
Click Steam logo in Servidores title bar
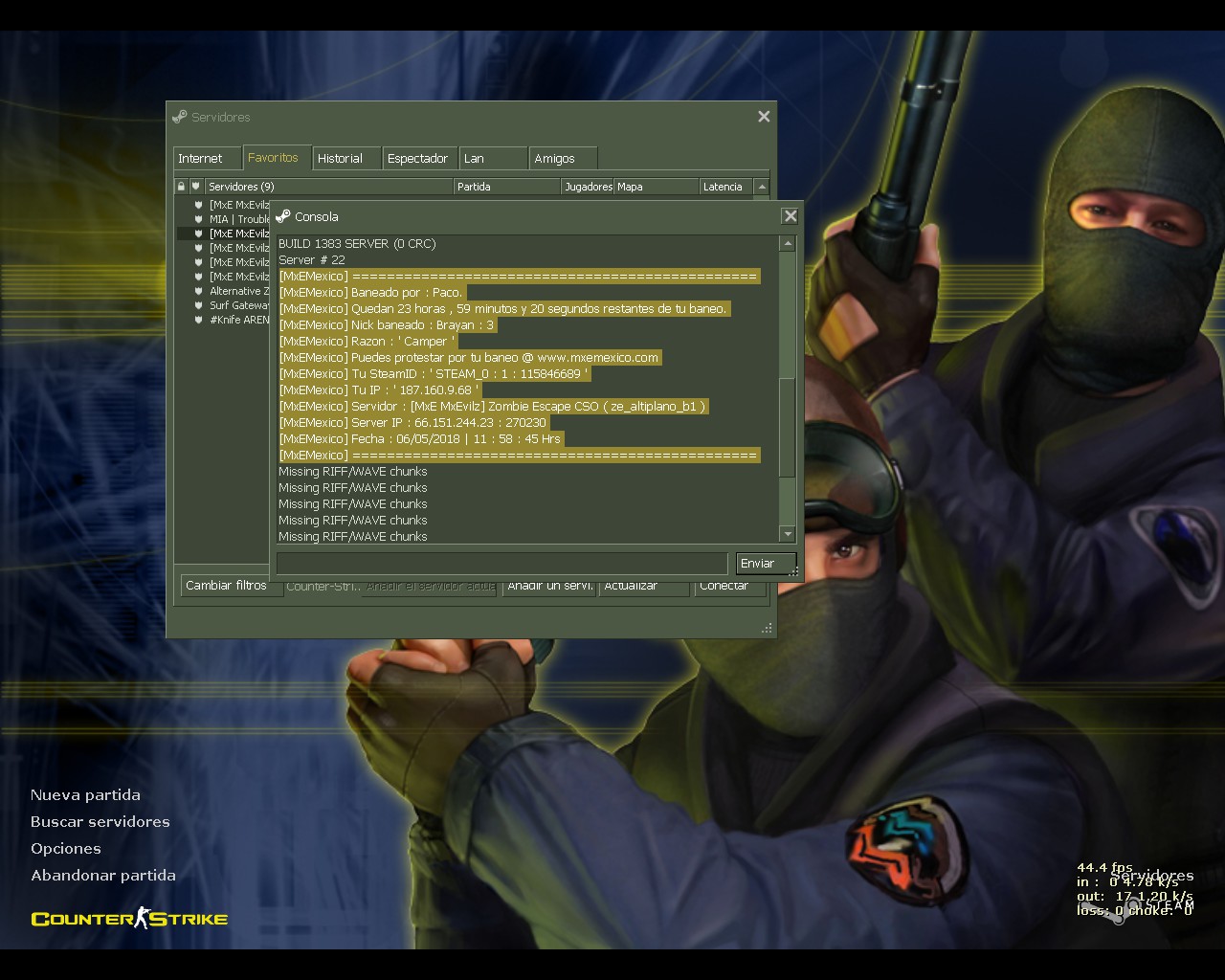tap(179, 117)
